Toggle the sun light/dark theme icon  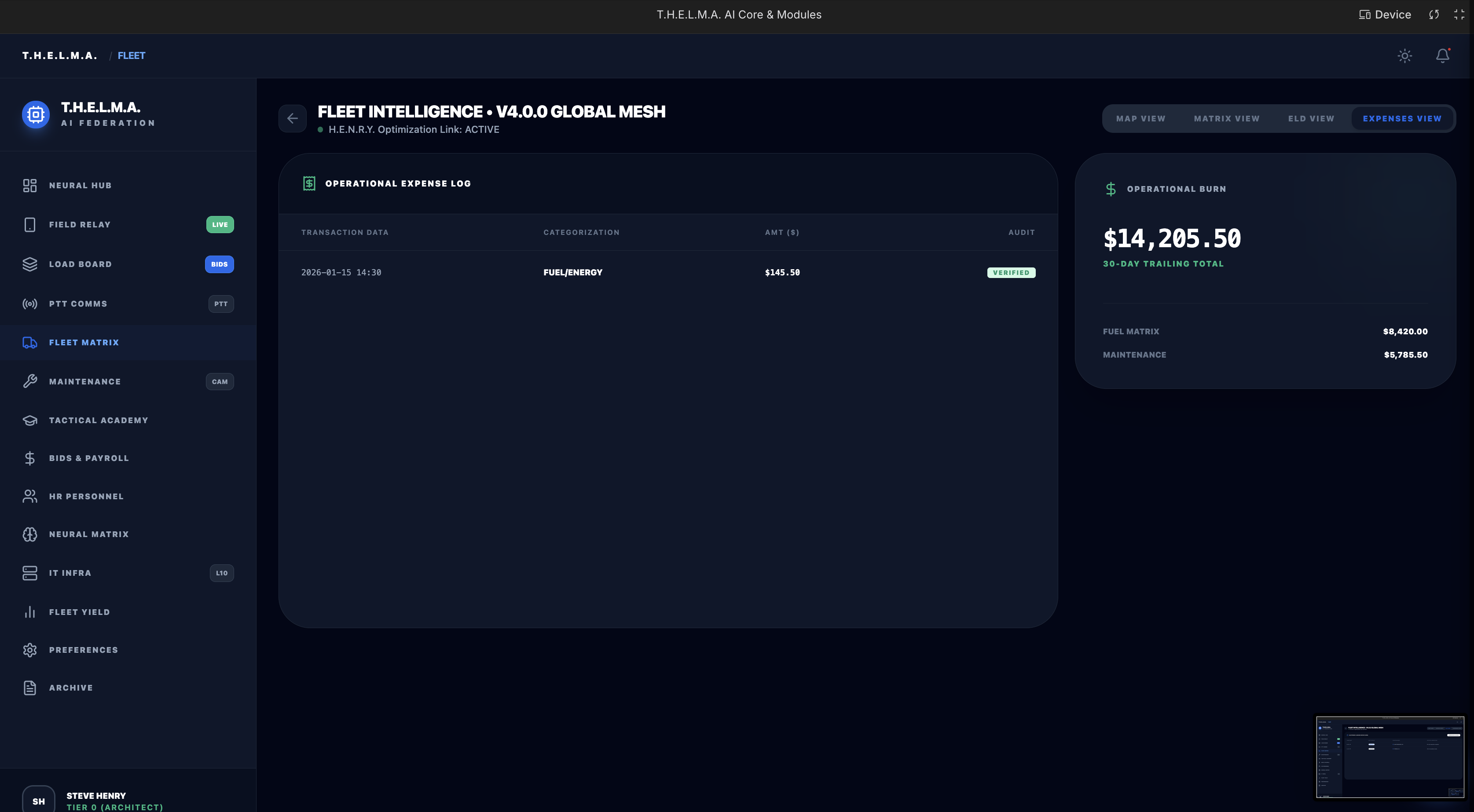click(x=1405, y=55)
